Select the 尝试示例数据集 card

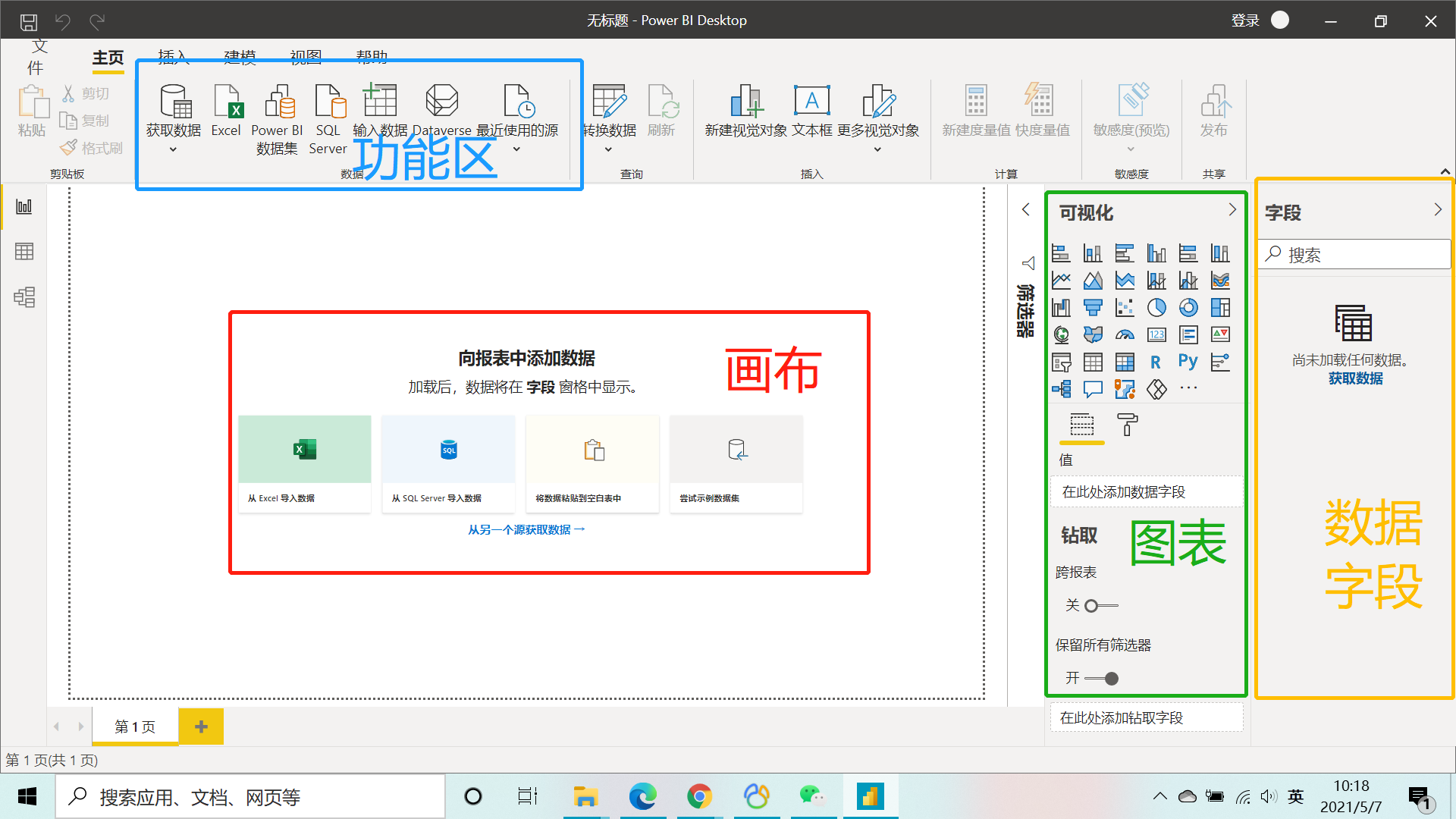735,463
